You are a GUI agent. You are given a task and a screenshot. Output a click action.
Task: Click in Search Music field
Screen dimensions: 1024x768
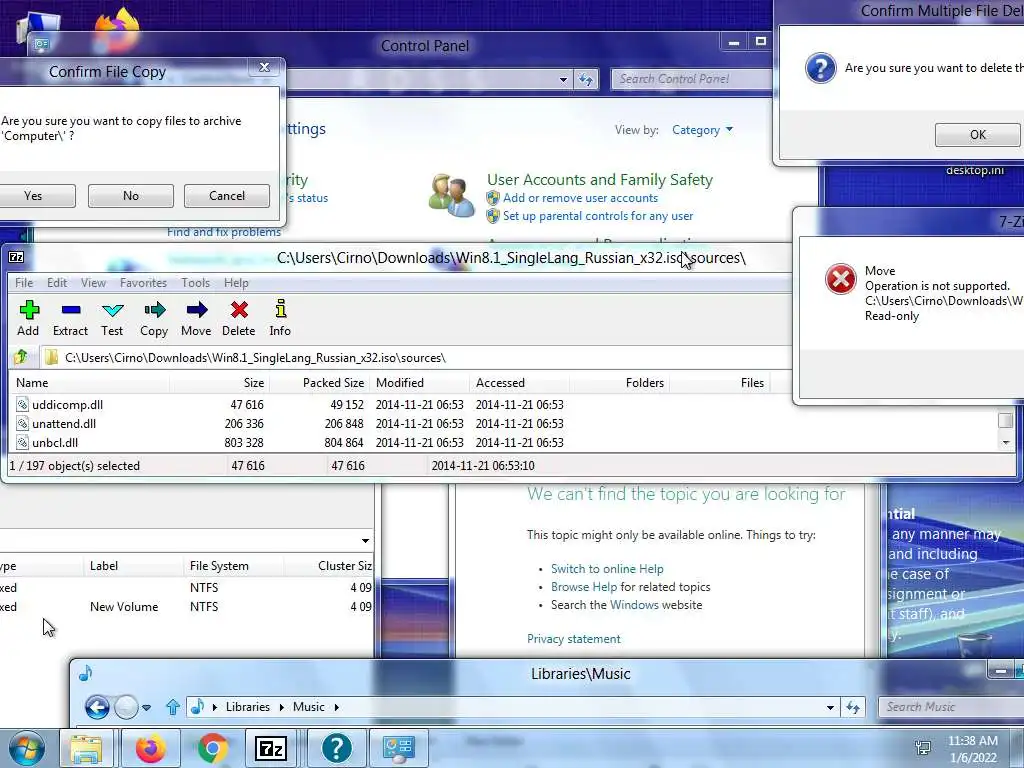point(950,707)
